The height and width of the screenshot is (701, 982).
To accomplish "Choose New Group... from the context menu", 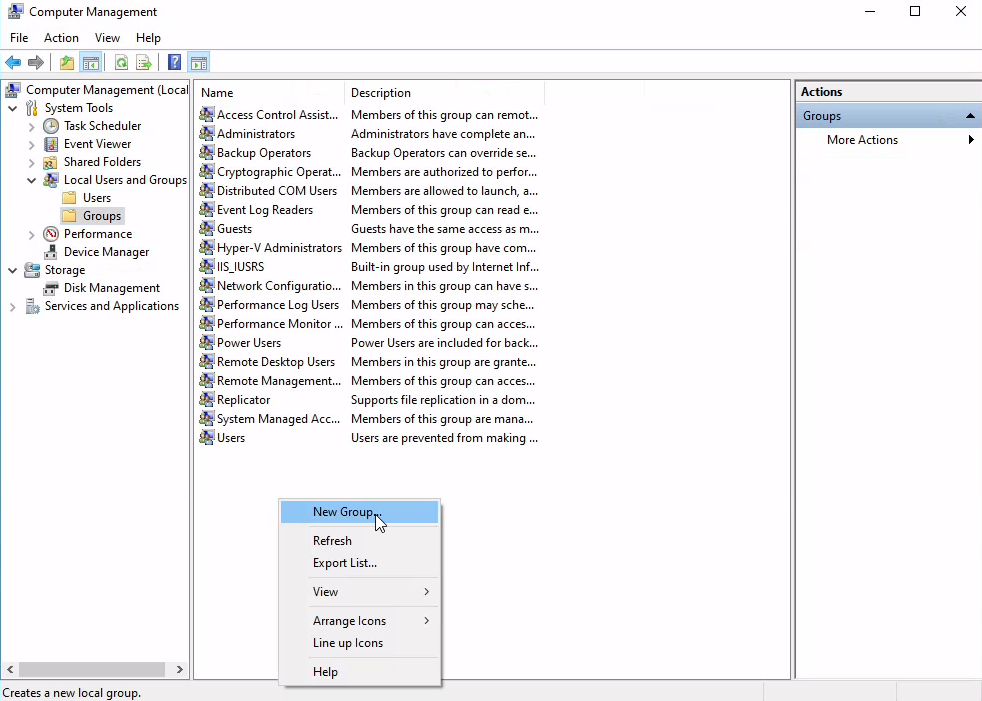I will [346, 512].
